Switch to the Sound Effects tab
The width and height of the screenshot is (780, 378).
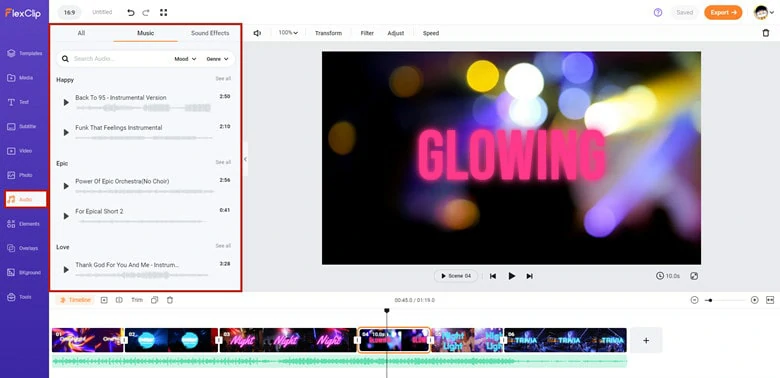210,33
